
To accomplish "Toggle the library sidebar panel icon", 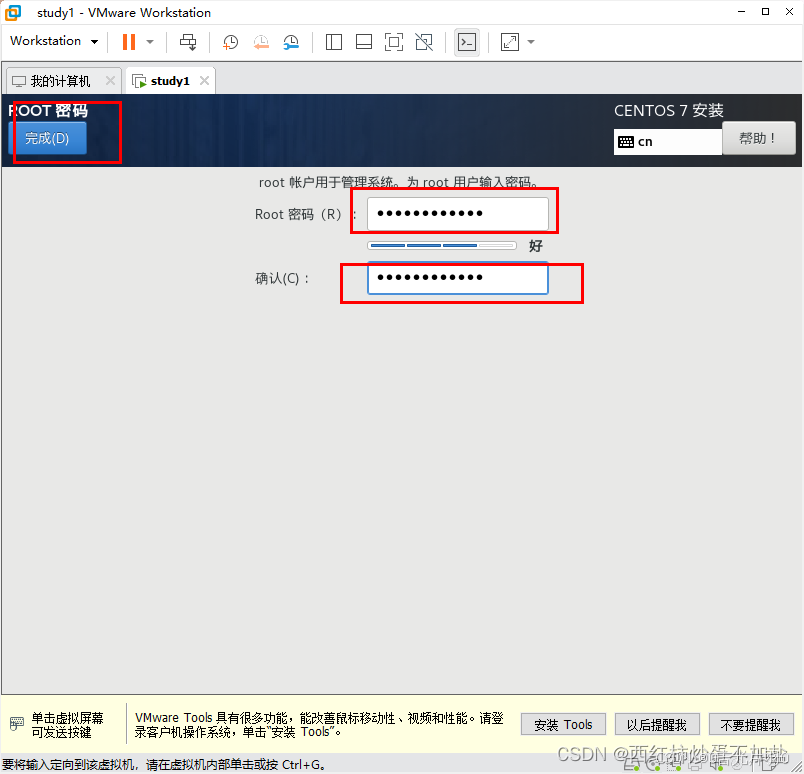I will pos(334,42).
